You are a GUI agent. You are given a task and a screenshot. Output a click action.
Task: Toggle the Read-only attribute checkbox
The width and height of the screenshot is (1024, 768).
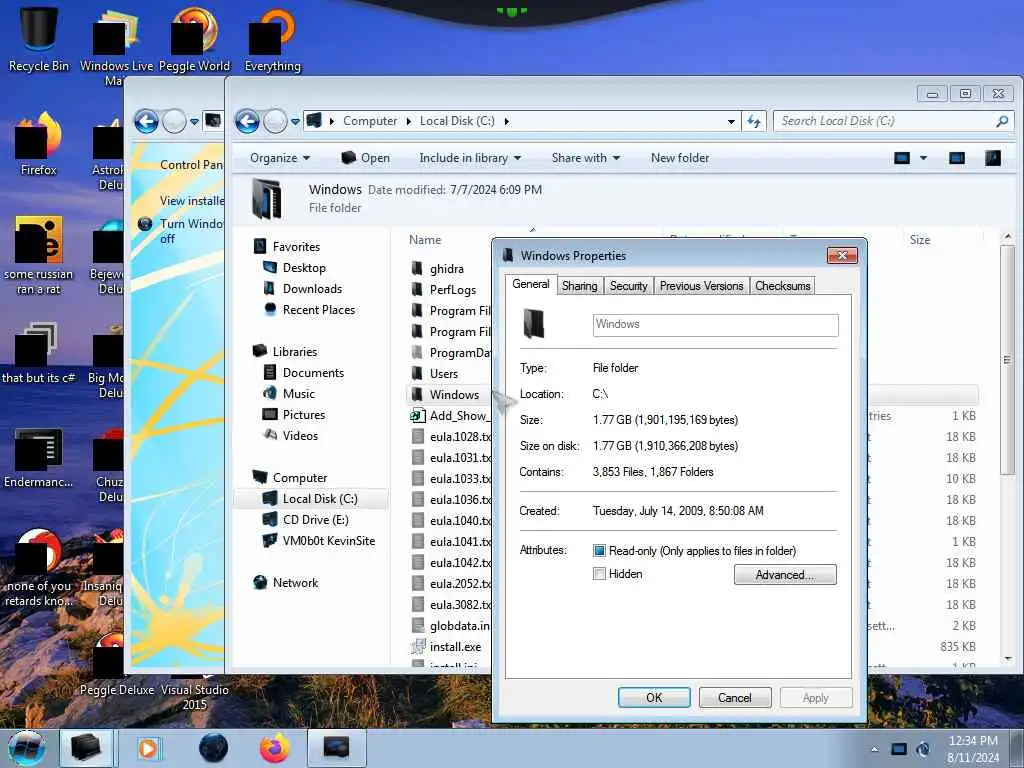point(599,551)
